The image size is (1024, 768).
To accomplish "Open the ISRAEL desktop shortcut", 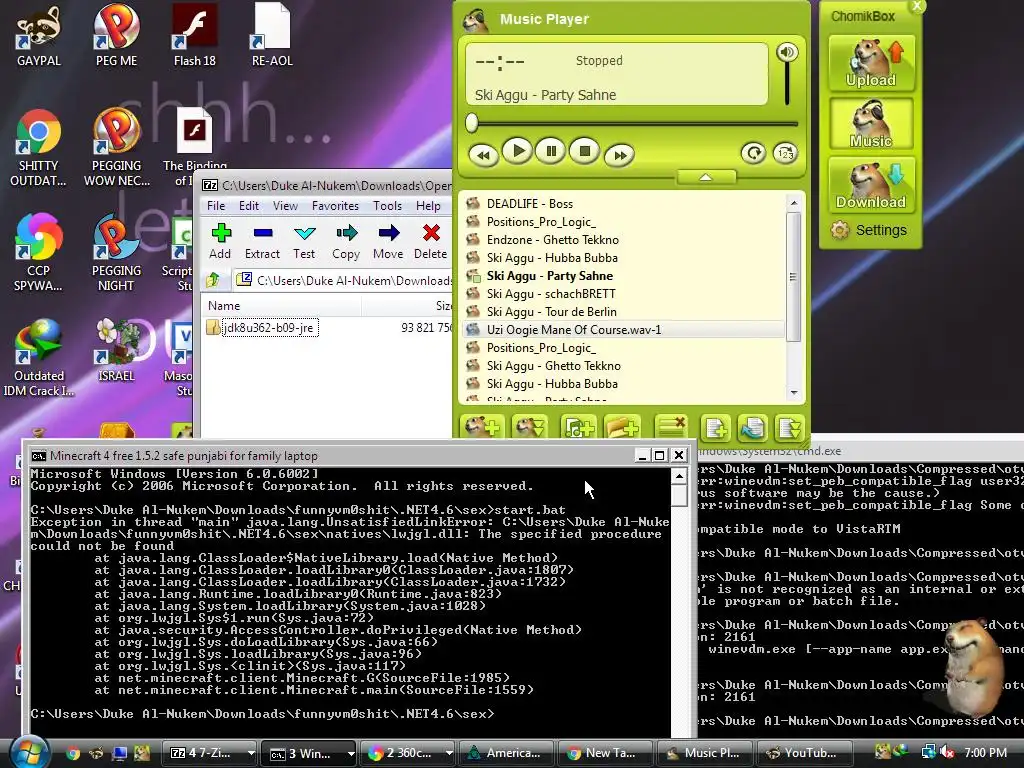I will pos(116,350).
